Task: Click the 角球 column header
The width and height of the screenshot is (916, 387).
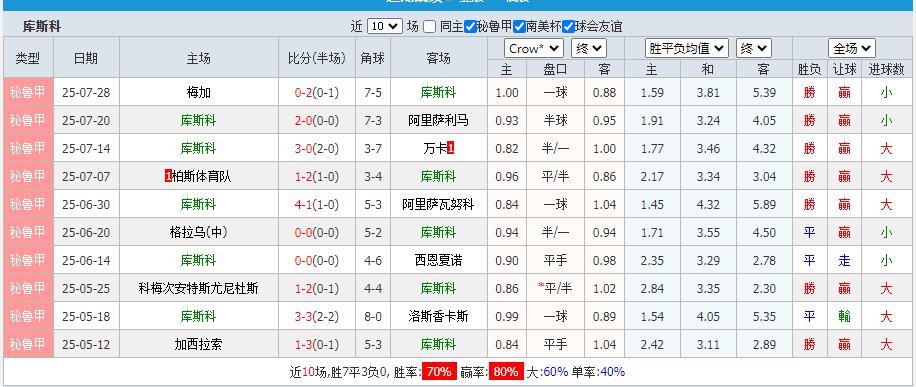Action: click(373, 58)
